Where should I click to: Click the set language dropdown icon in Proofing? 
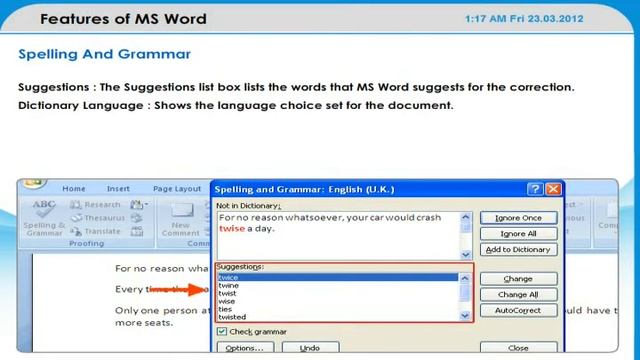[140, 204]
